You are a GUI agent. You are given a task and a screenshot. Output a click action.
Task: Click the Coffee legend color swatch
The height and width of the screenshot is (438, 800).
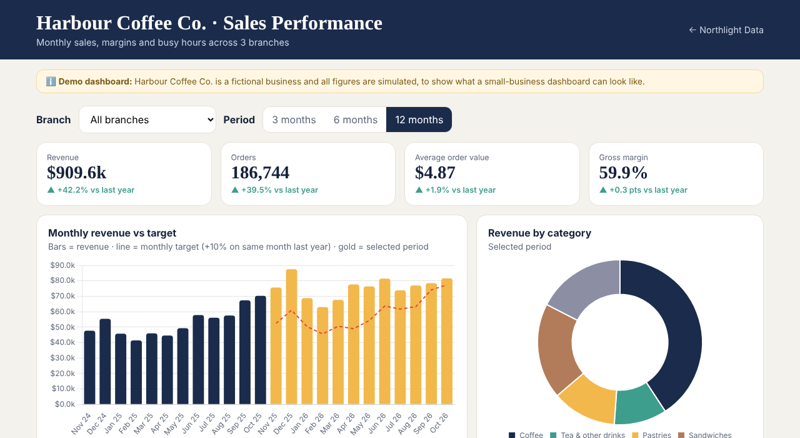[512, 435]
